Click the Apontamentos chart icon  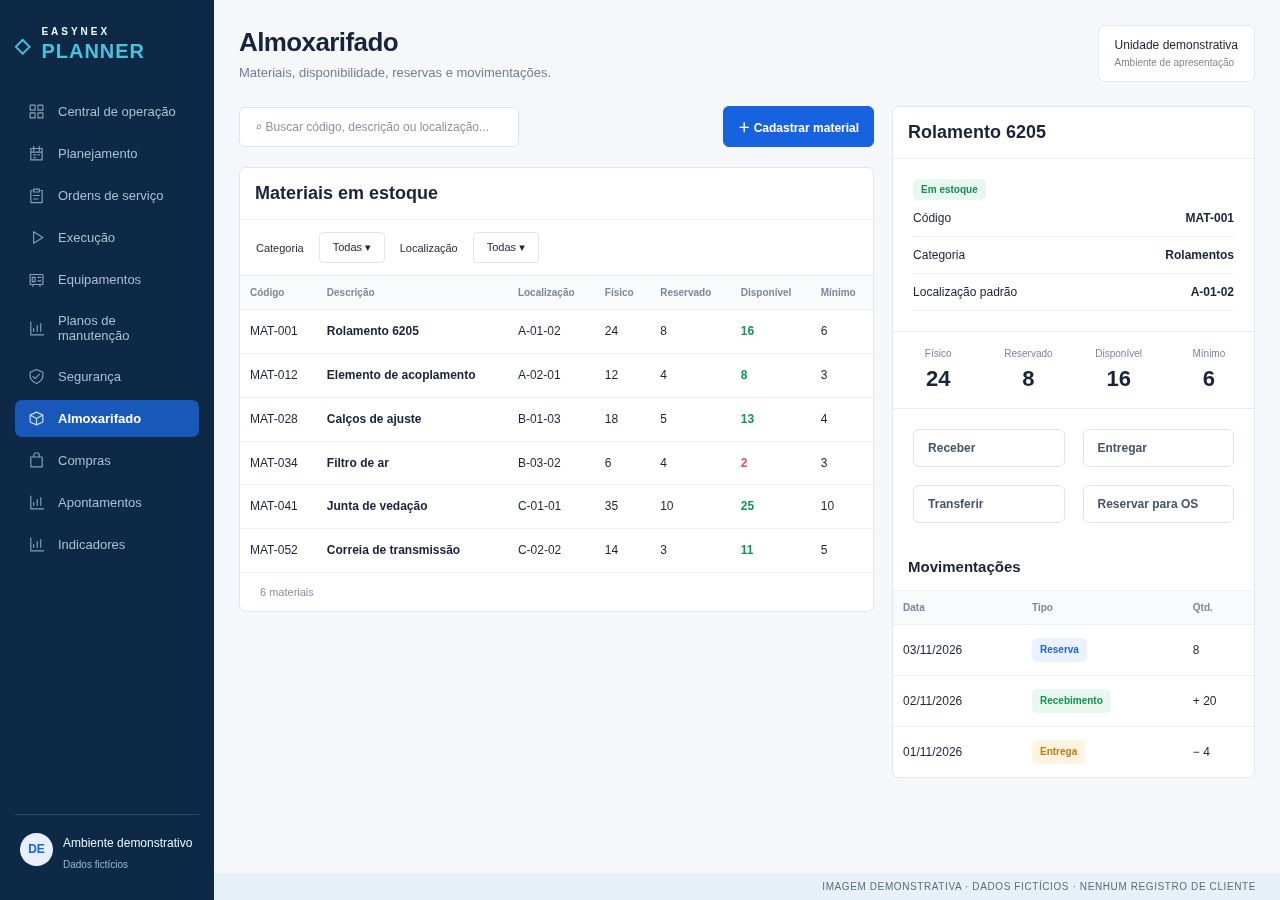point(36,502)
